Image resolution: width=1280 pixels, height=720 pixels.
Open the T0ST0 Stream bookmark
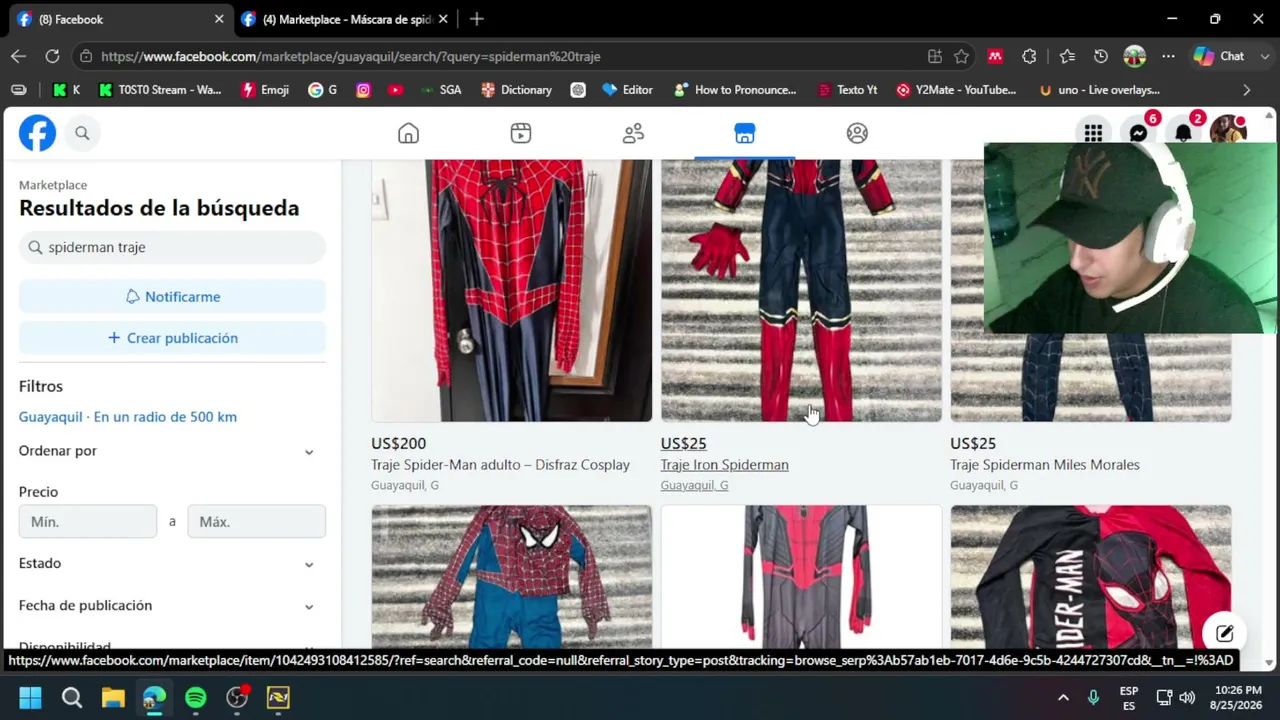coord(160,90)
